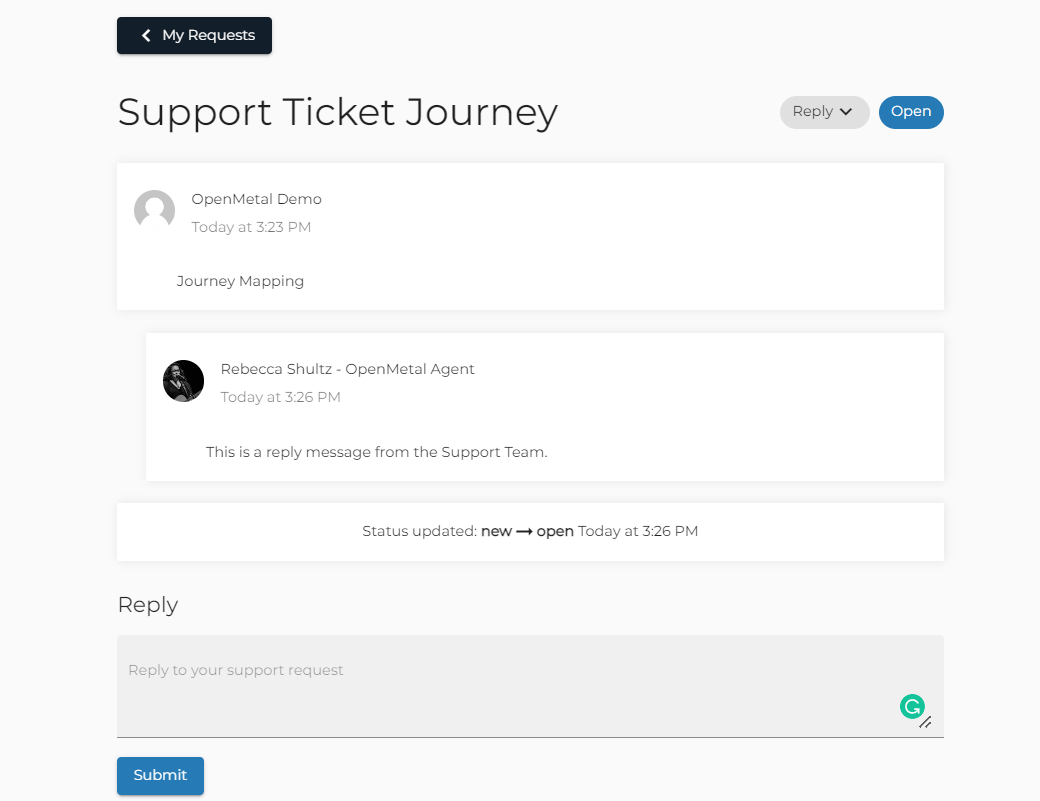Click the Today at 3:23 PM timestamp
1040x801 pixels.
click(x=251, y=227)
